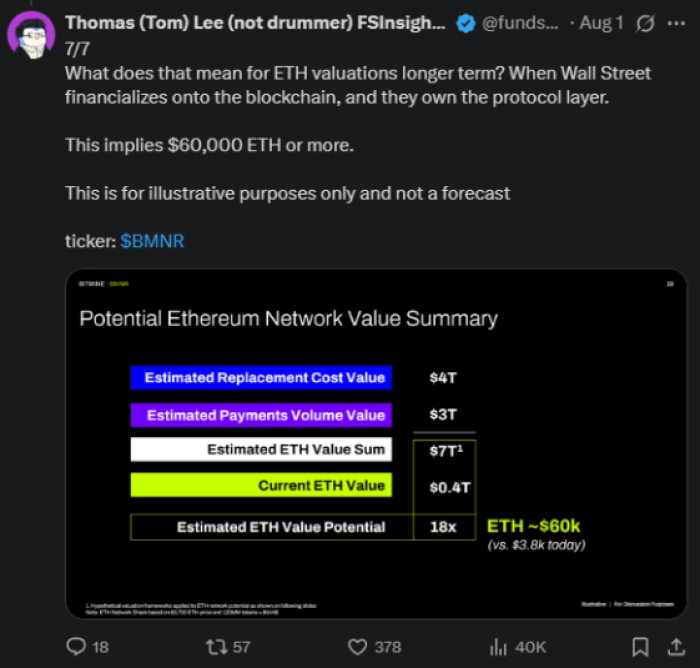Image resolution: width=700 pixels, height=668 pixels.
Task: Click the blue Estimated Replacement Cost Value bar
Action: tap(261, 378)
